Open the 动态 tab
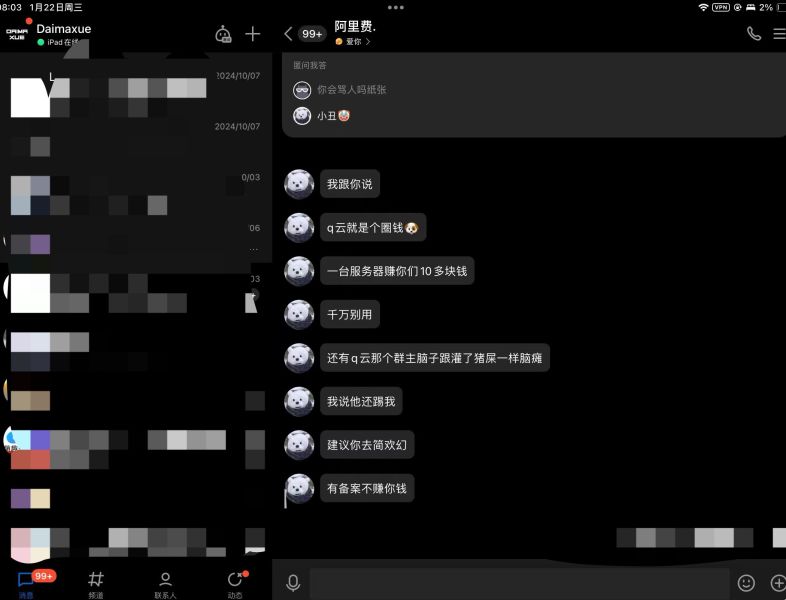The width and height of the screenshot is (786, 600). [x=235, y=585]
